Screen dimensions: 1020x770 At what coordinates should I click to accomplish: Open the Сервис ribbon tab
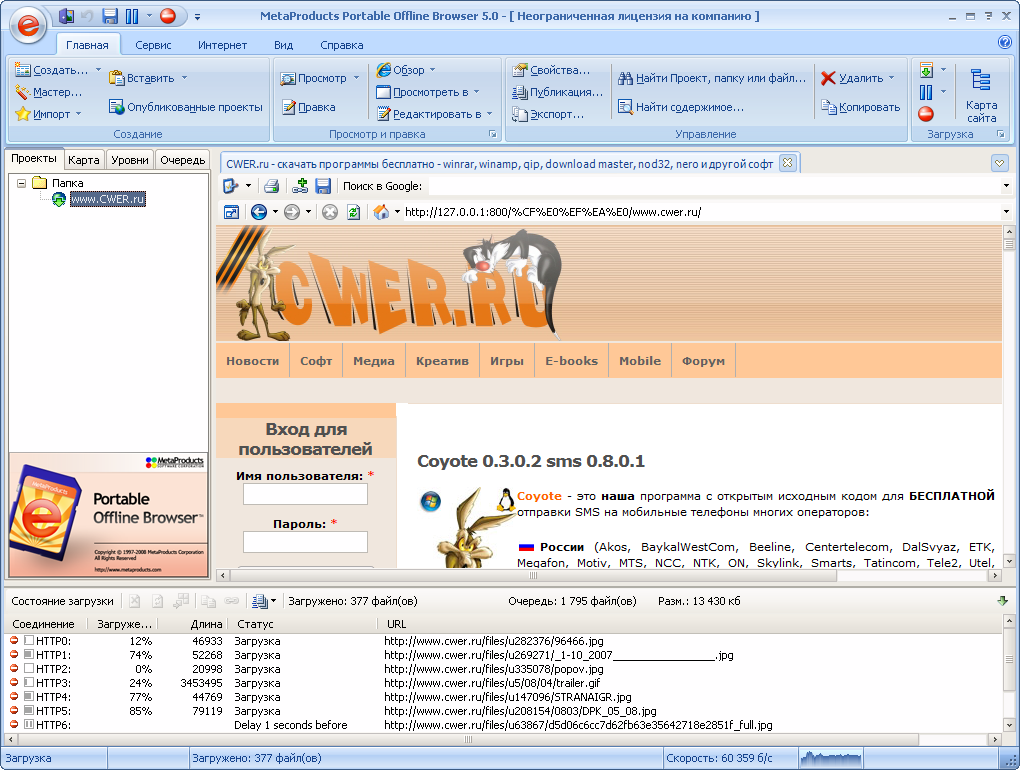click(153, 45)
